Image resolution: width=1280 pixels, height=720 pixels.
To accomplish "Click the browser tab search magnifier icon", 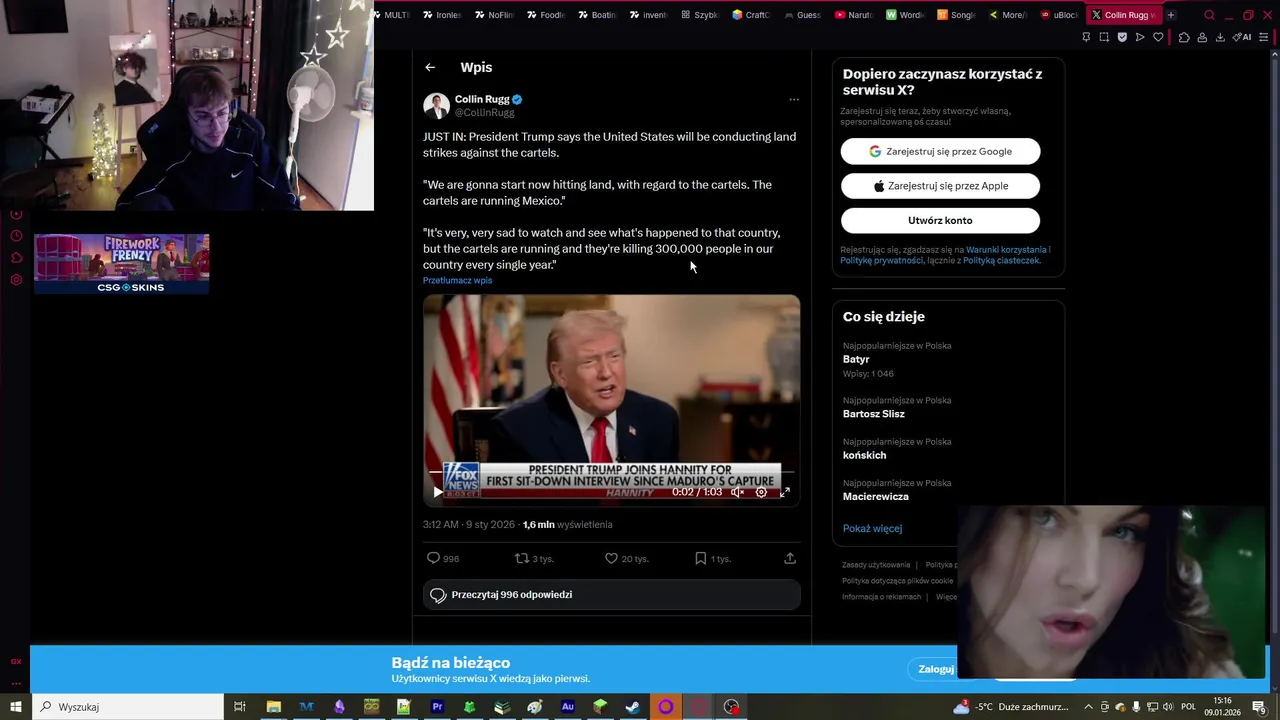I will [1209, 15].
